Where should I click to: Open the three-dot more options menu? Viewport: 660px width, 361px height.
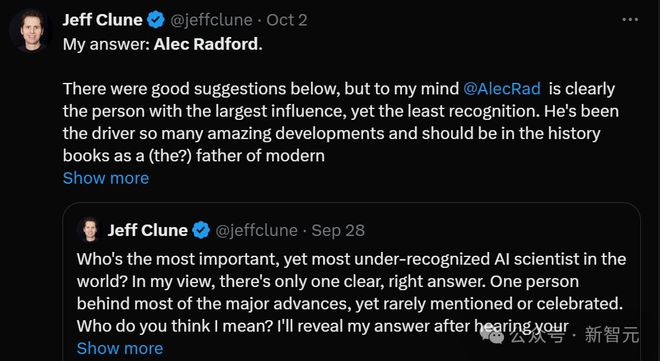pyautogui.click(x=630, y=19)
